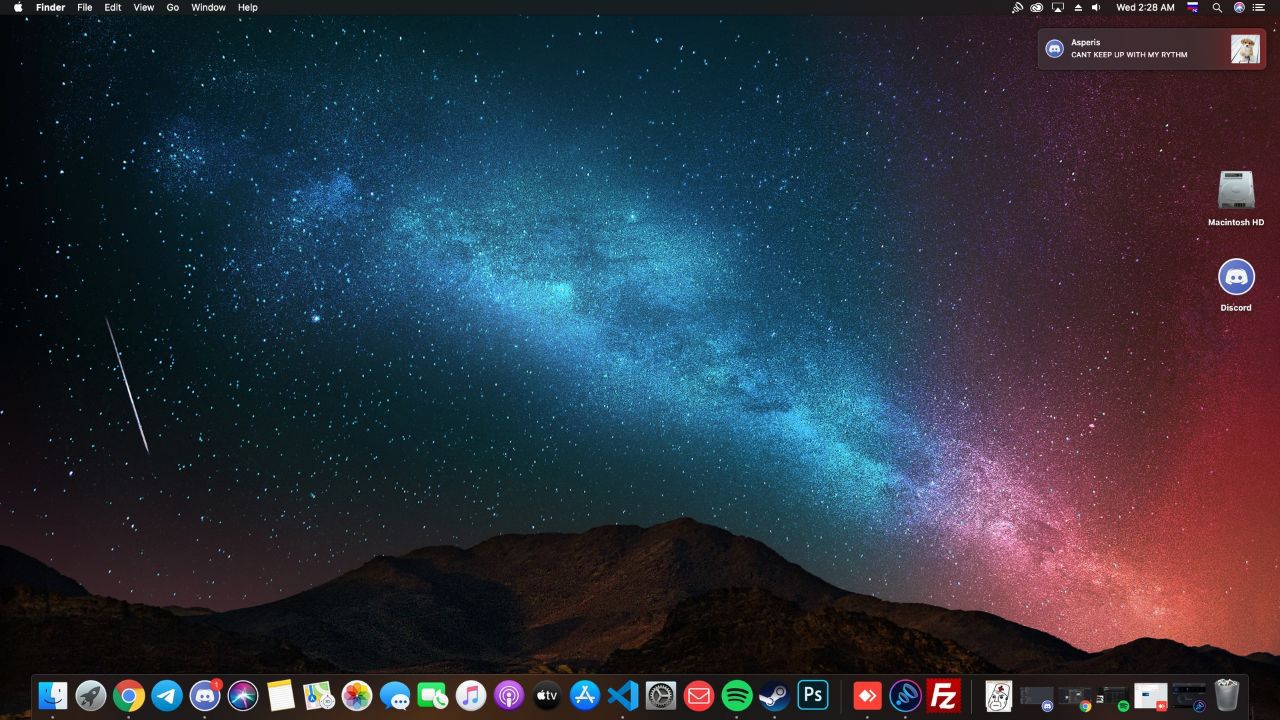Open the Window menu
This screenshot has height=720, width=1280.
click(x=208, y=7)
